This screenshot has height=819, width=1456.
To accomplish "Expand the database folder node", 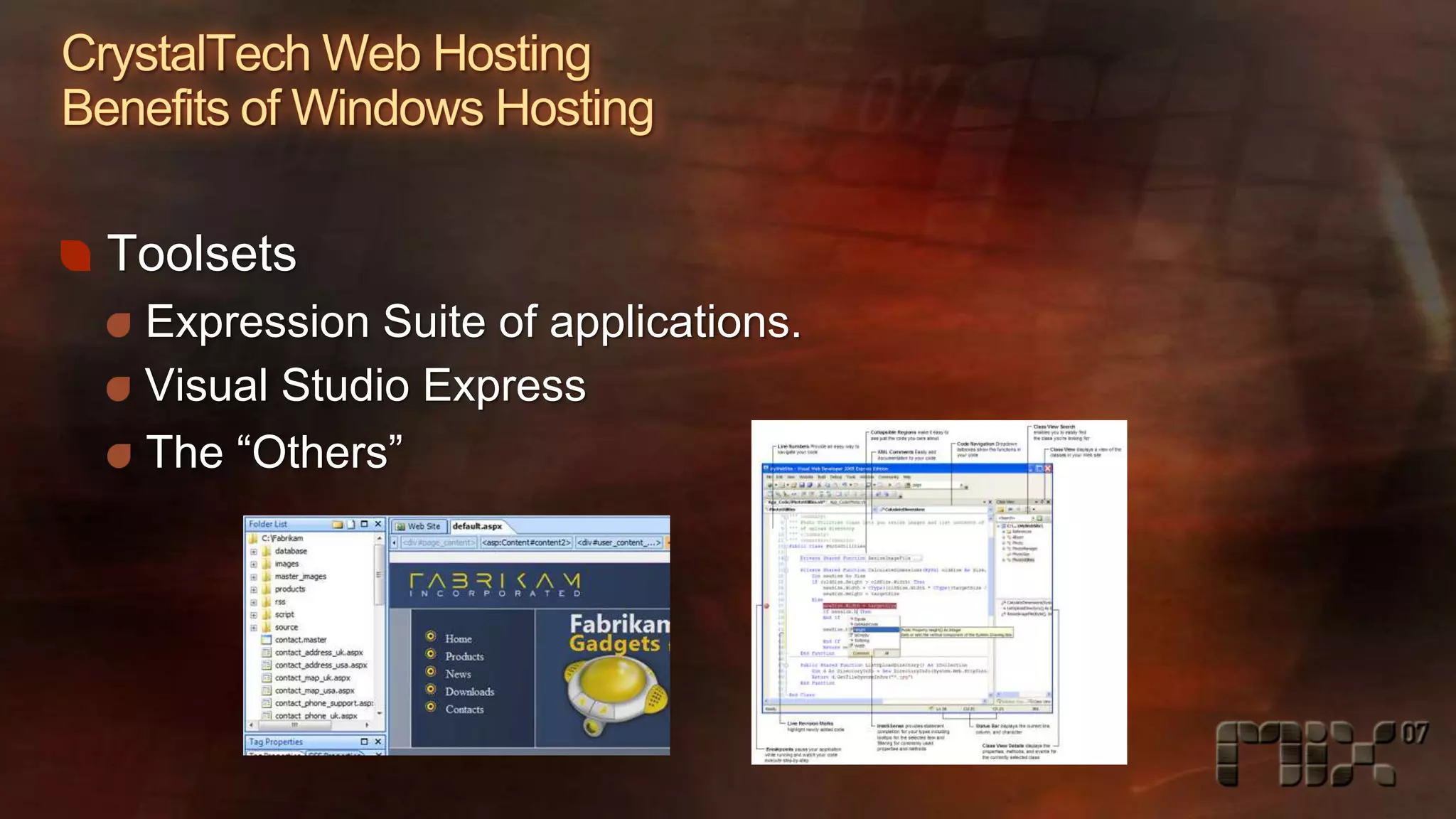I will pos(254,552).
